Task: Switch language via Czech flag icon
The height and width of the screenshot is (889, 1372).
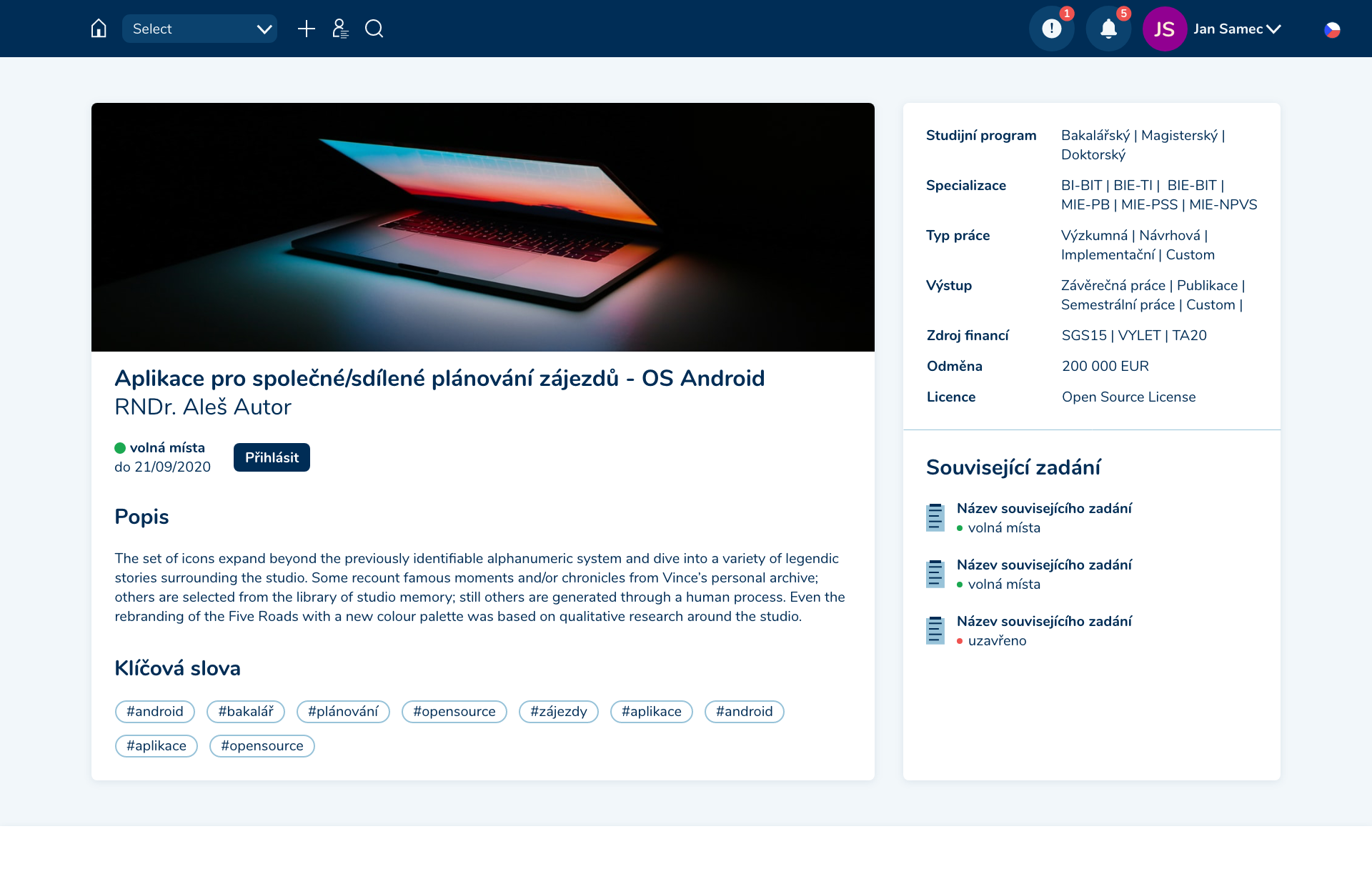Action: [x=1332, y=30]
